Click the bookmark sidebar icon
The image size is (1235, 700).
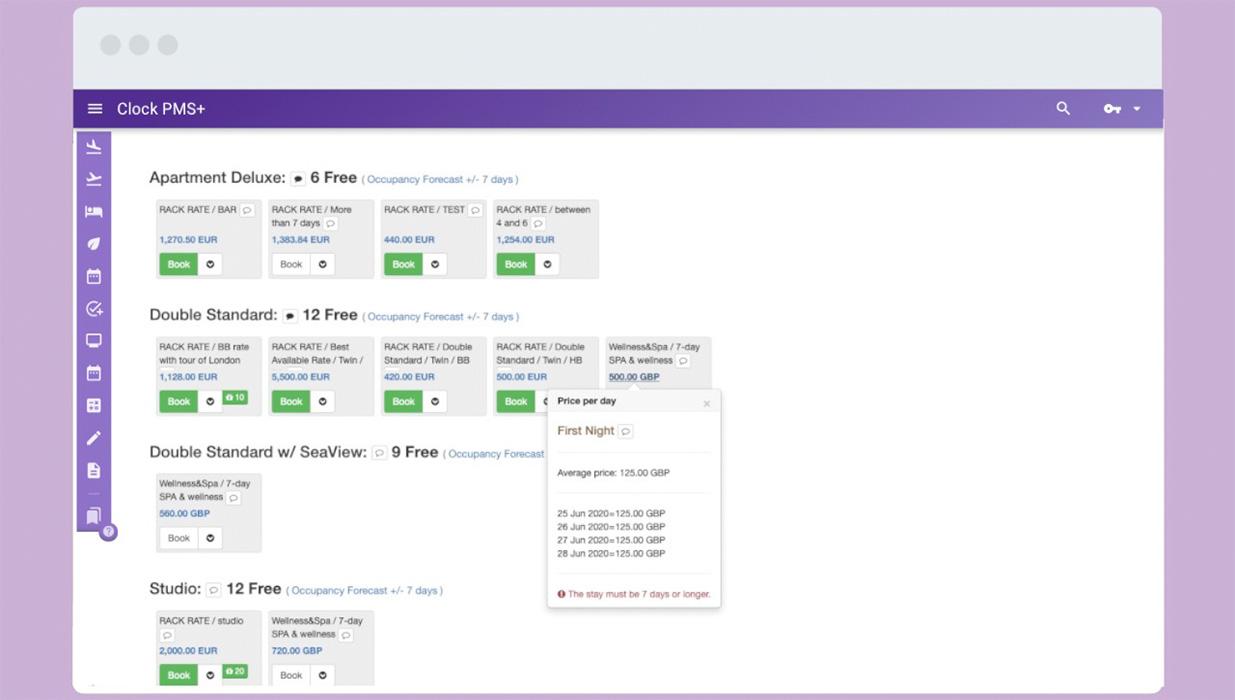click(94, 516)
